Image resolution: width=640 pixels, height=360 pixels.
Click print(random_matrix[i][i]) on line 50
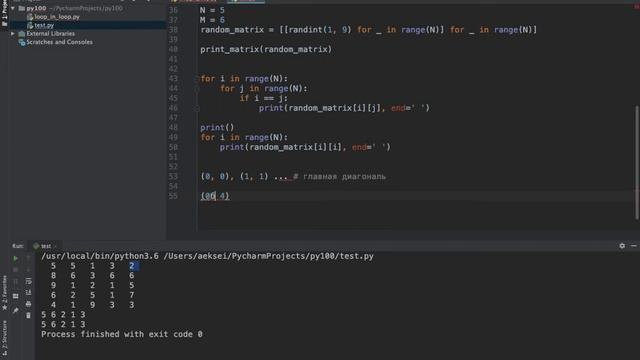[305, 147]
